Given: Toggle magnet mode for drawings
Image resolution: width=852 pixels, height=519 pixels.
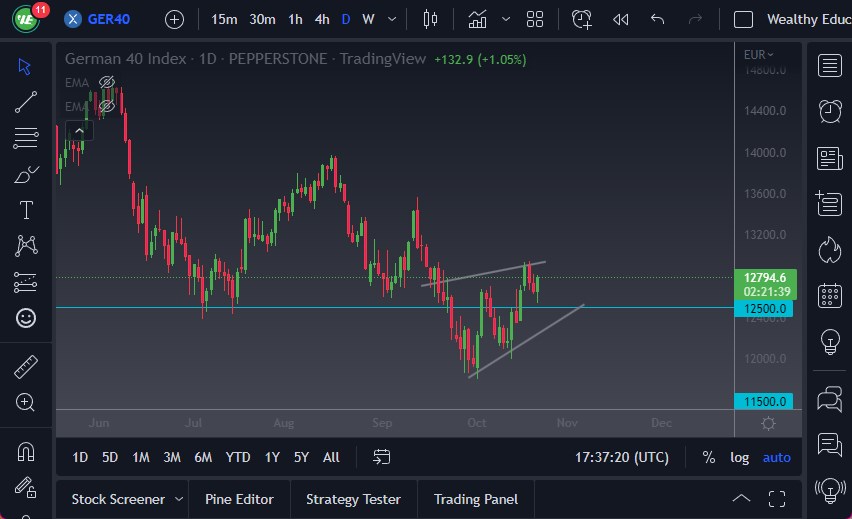Looking at the screenshot, I should pyautogui.click(x=26, y=452).
